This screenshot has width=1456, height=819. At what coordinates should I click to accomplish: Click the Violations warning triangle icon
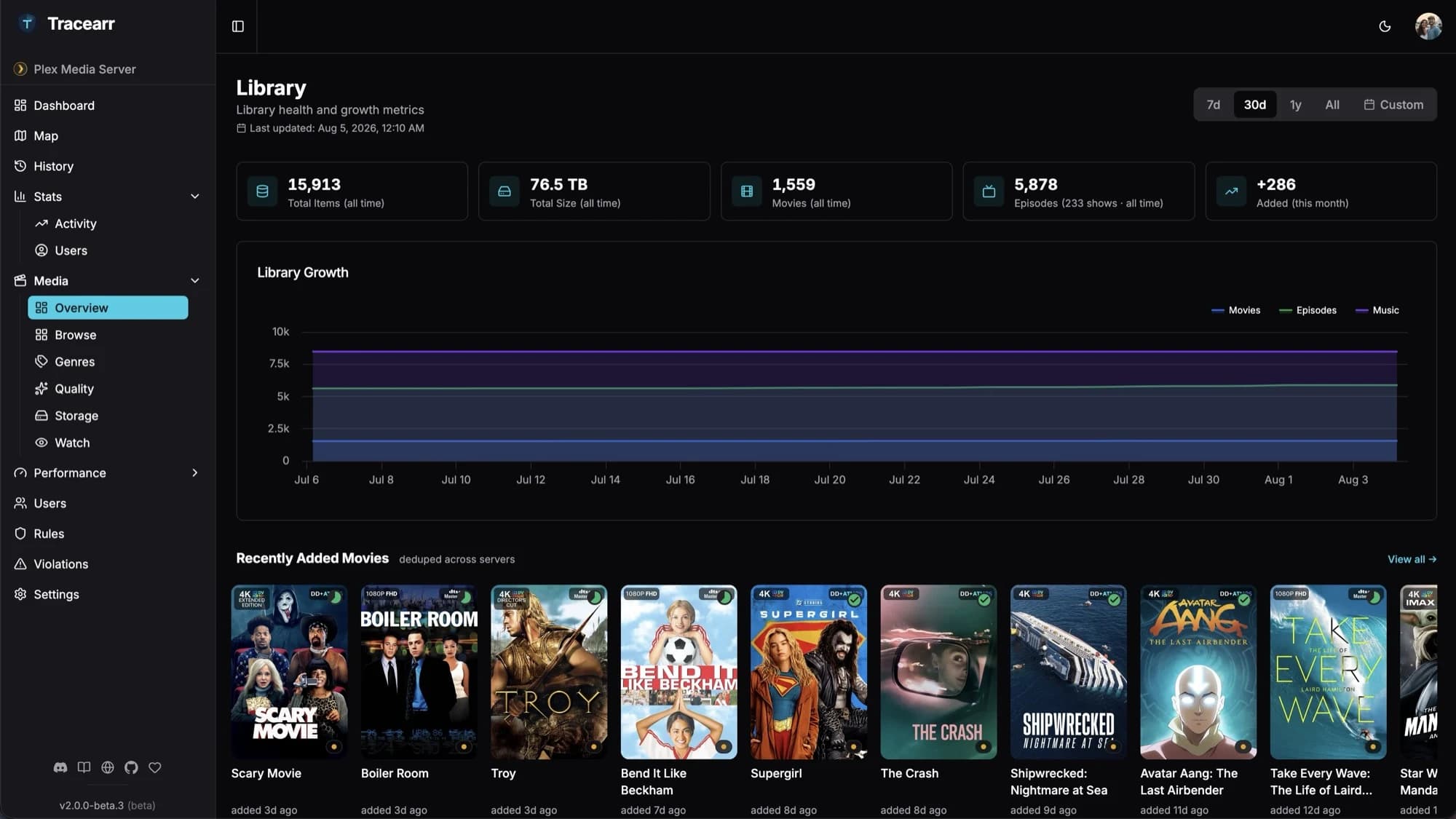click(20, 564)
